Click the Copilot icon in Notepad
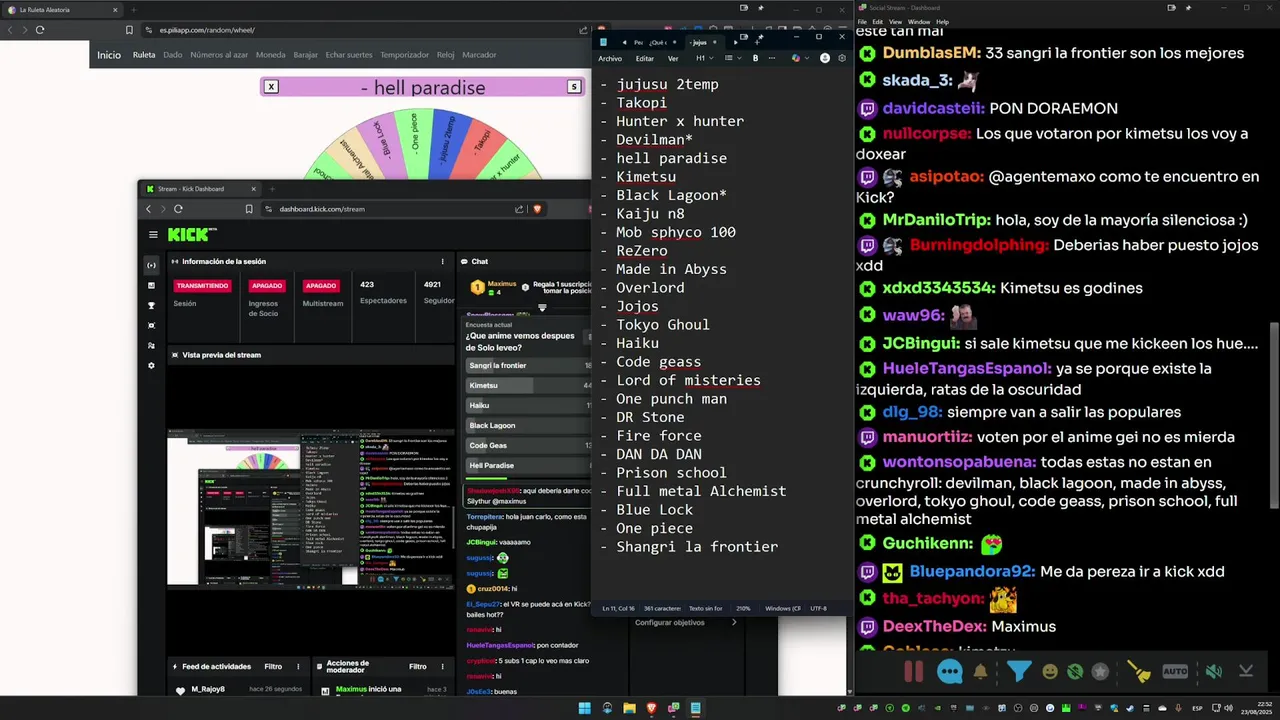 click(796, 58)
